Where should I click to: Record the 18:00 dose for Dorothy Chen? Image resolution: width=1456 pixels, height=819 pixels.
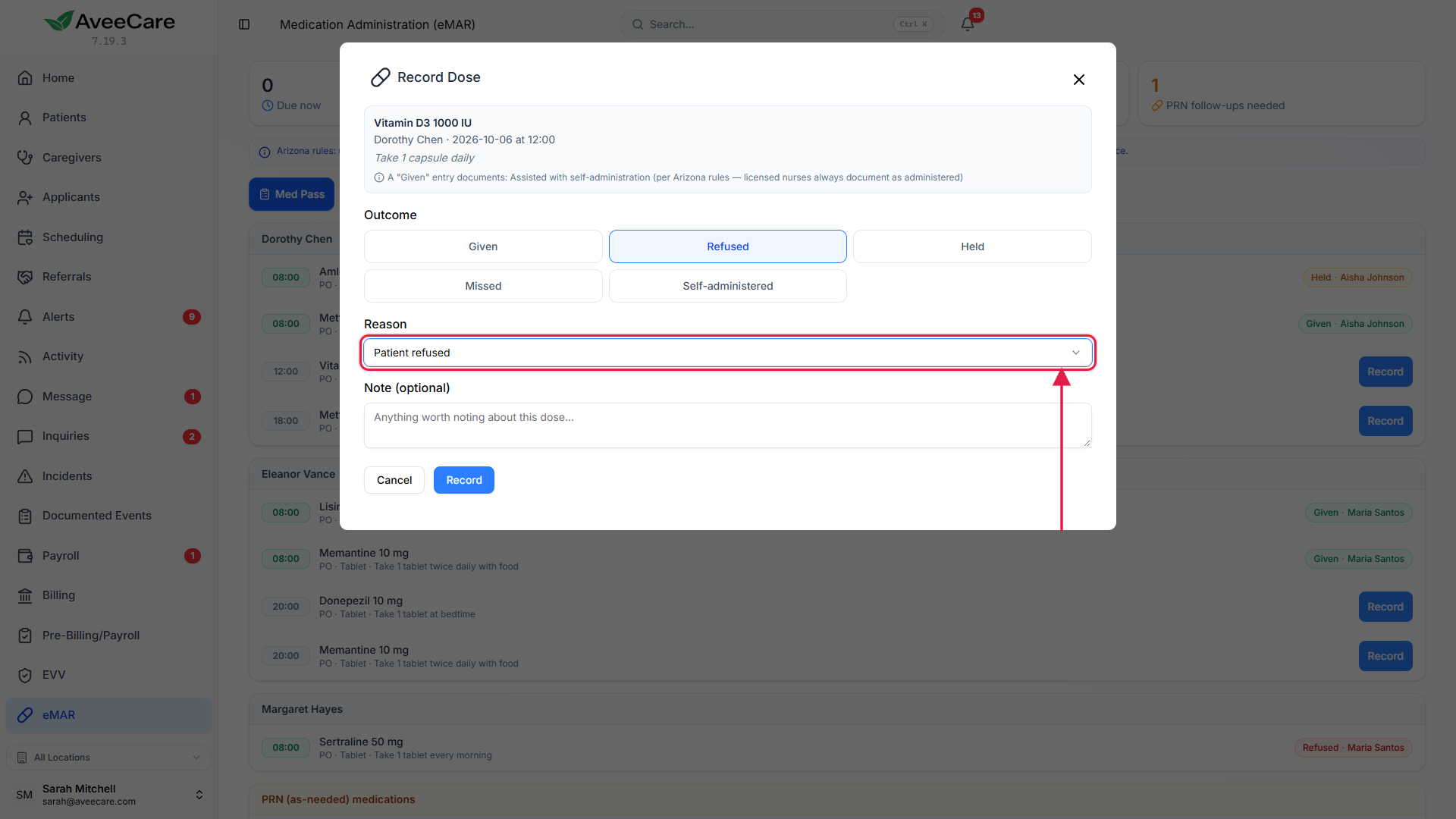click(x=1385, y=421)
